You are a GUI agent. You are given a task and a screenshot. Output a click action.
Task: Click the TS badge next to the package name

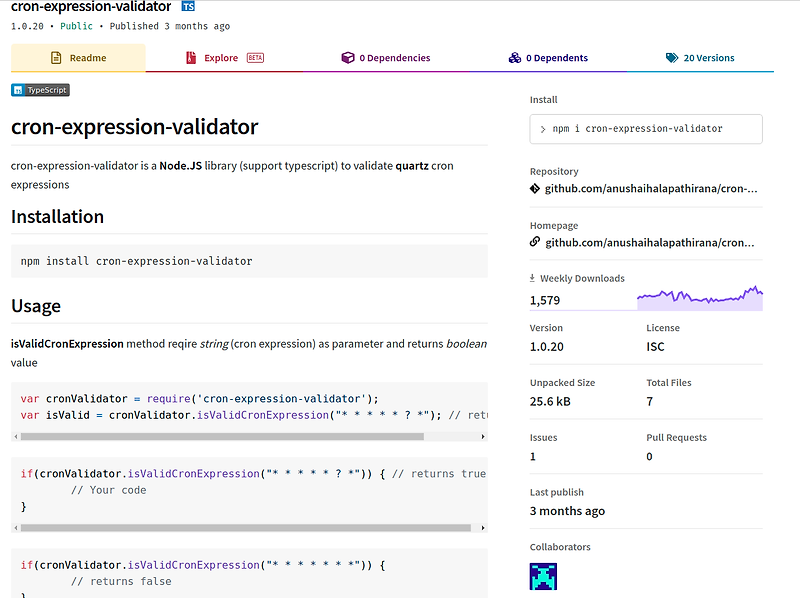click(187, 7)
